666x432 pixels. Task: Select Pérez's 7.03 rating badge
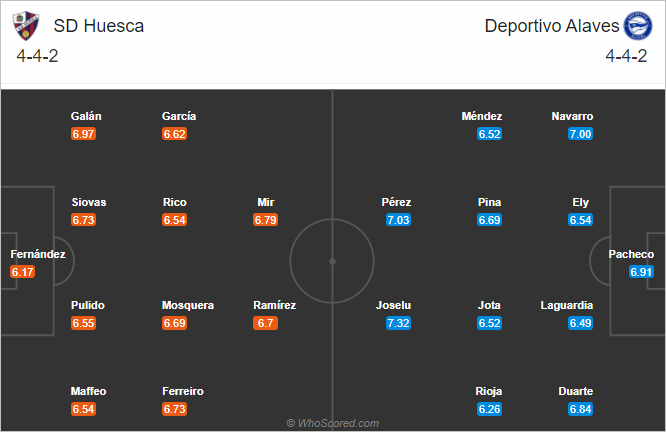tap(398, 220)
